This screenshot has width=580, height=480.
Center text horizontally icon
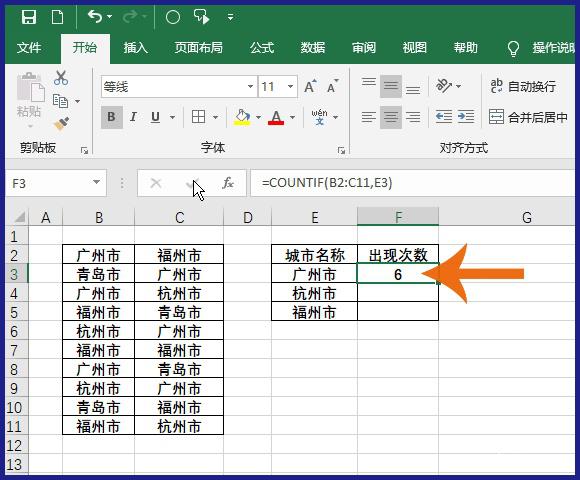coord(391,117)
